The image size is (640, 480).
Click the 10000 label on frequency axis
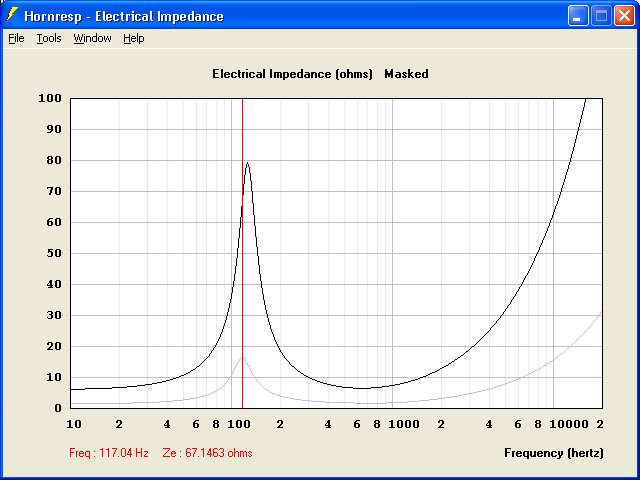pos(569,424)
